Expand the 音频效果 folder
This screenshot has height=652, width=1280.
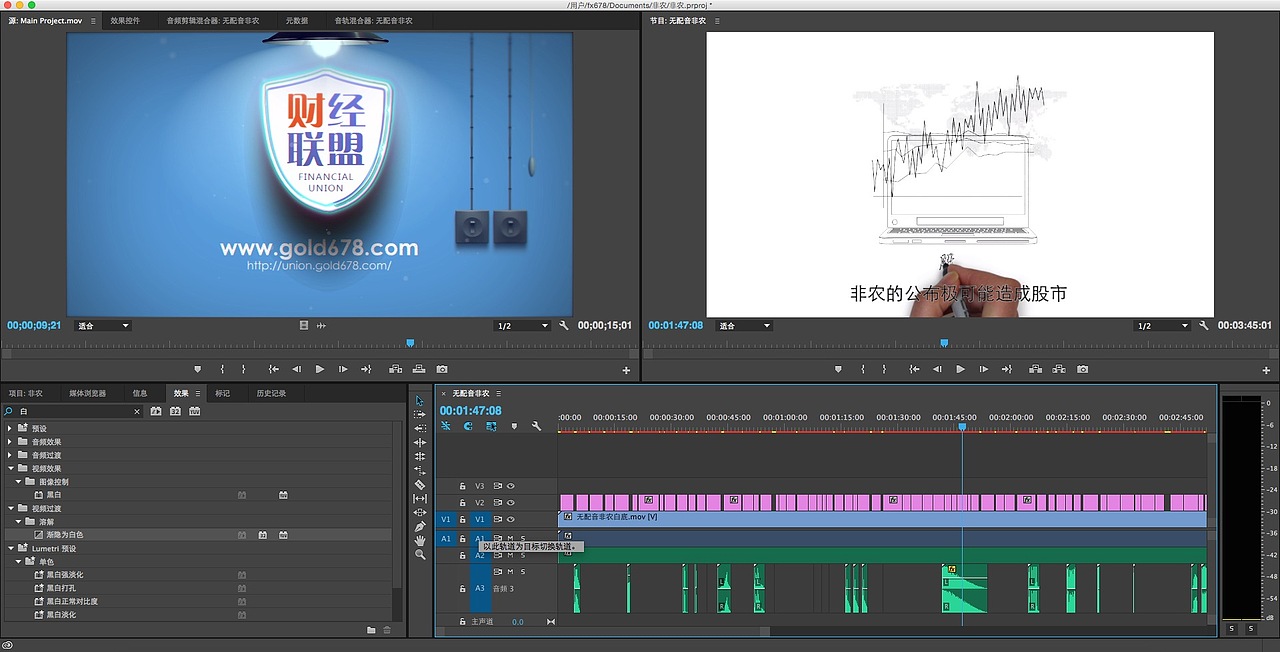point(11,442)
